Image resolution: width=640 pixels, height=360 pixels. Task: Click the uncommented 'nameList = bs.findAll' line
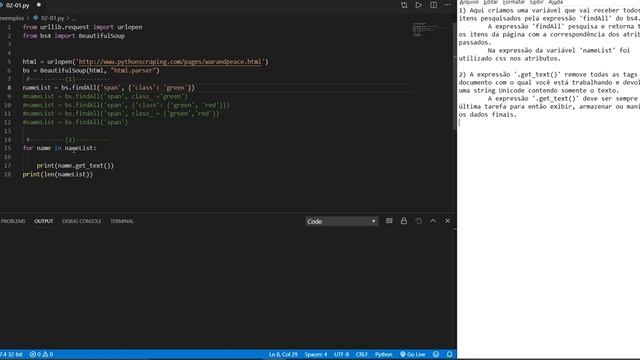click(x=109, y=87)
